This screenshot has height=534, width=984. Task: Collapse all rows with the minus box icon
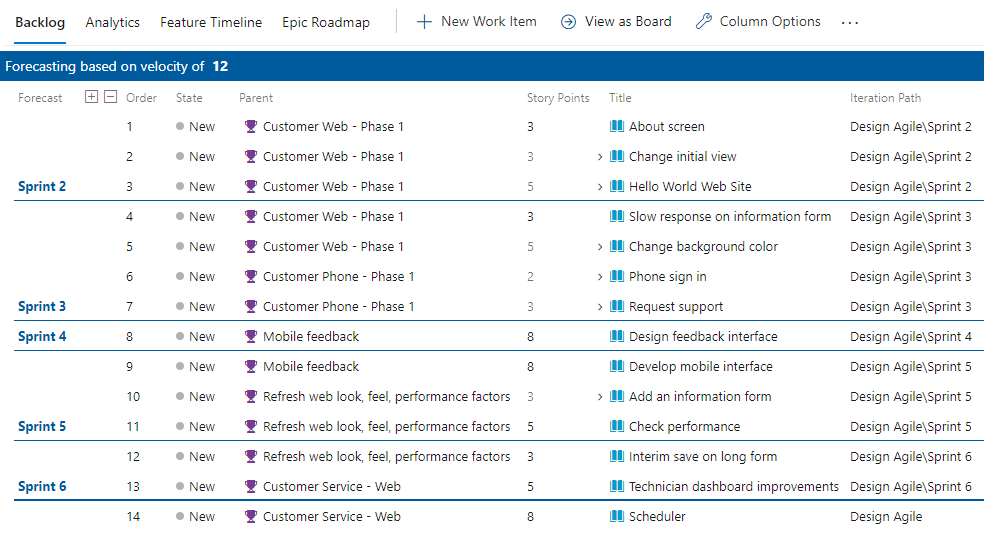tap(110, 97)
